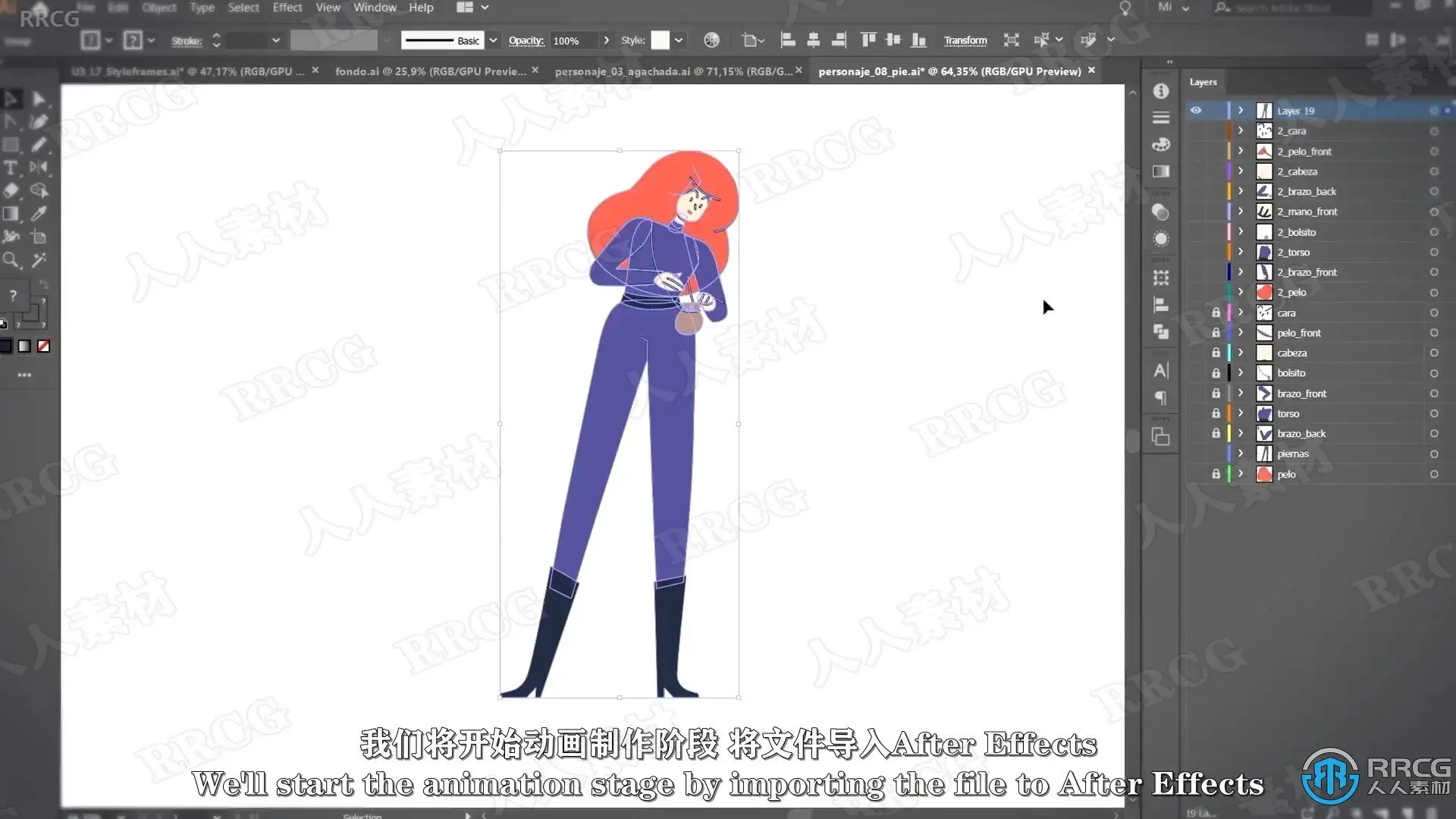Unlock the cara layer
The width and height of the screenshot is (1456, 819).
tap(1216, 312)
